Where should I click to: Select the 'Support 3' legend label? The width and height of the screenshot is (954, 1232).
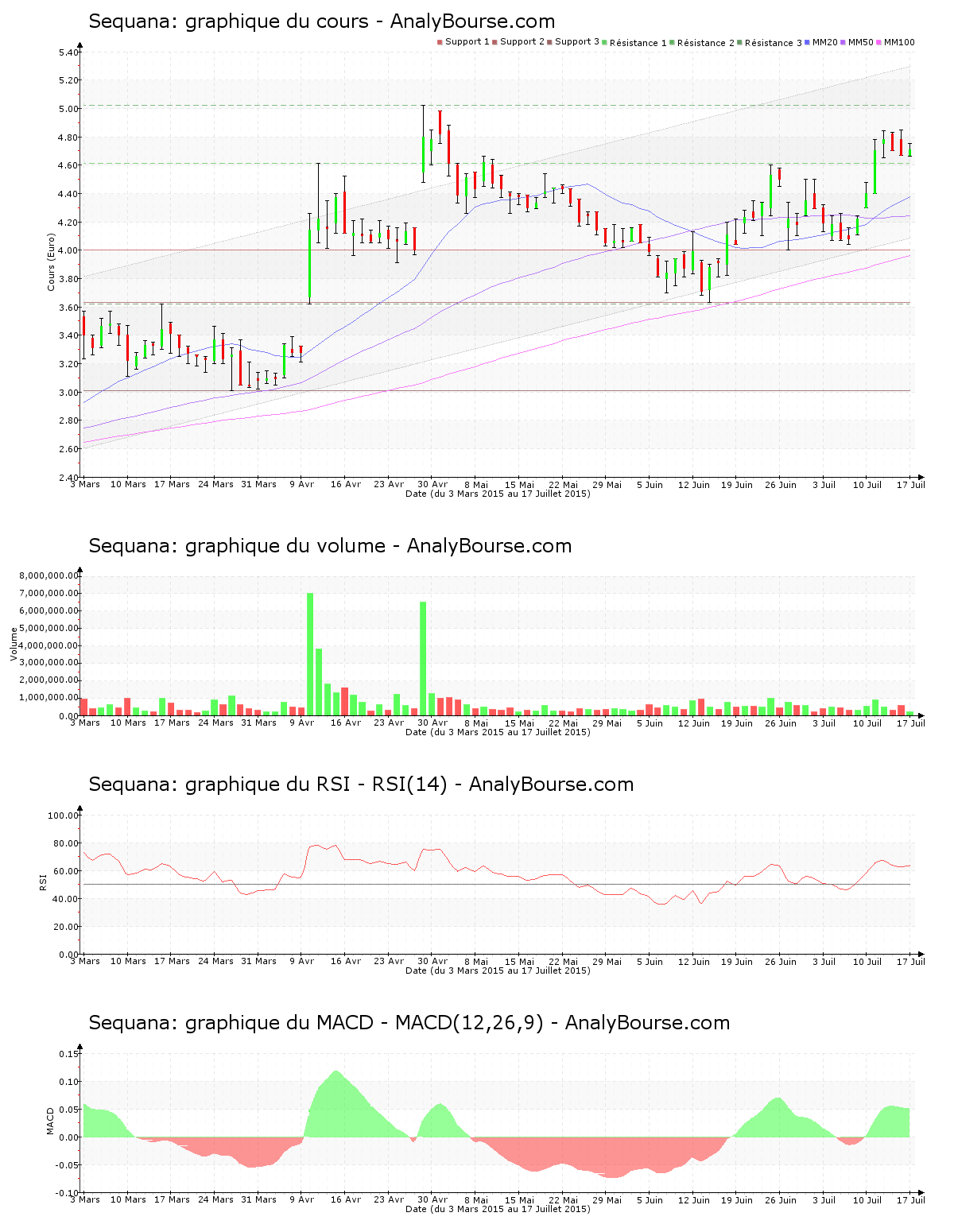(x=577, y=42)
